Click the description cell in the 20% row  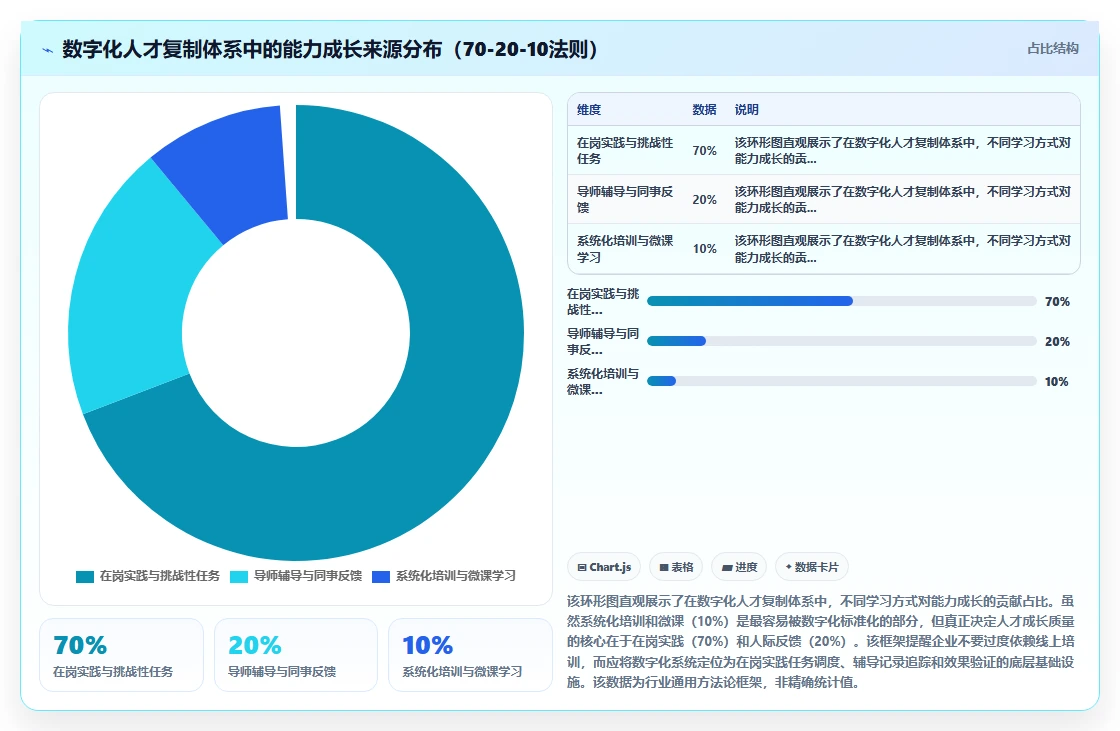click(x=903, y=199)
